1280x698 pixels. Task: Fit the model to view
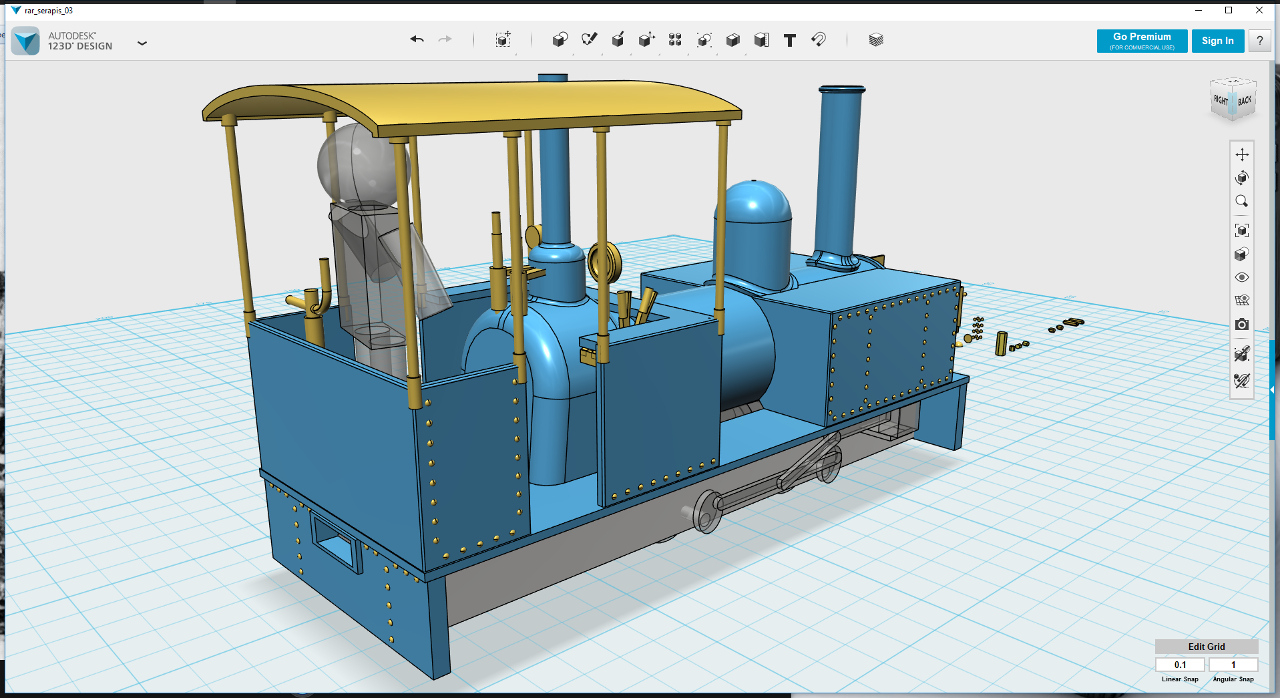pos(1242,230)
